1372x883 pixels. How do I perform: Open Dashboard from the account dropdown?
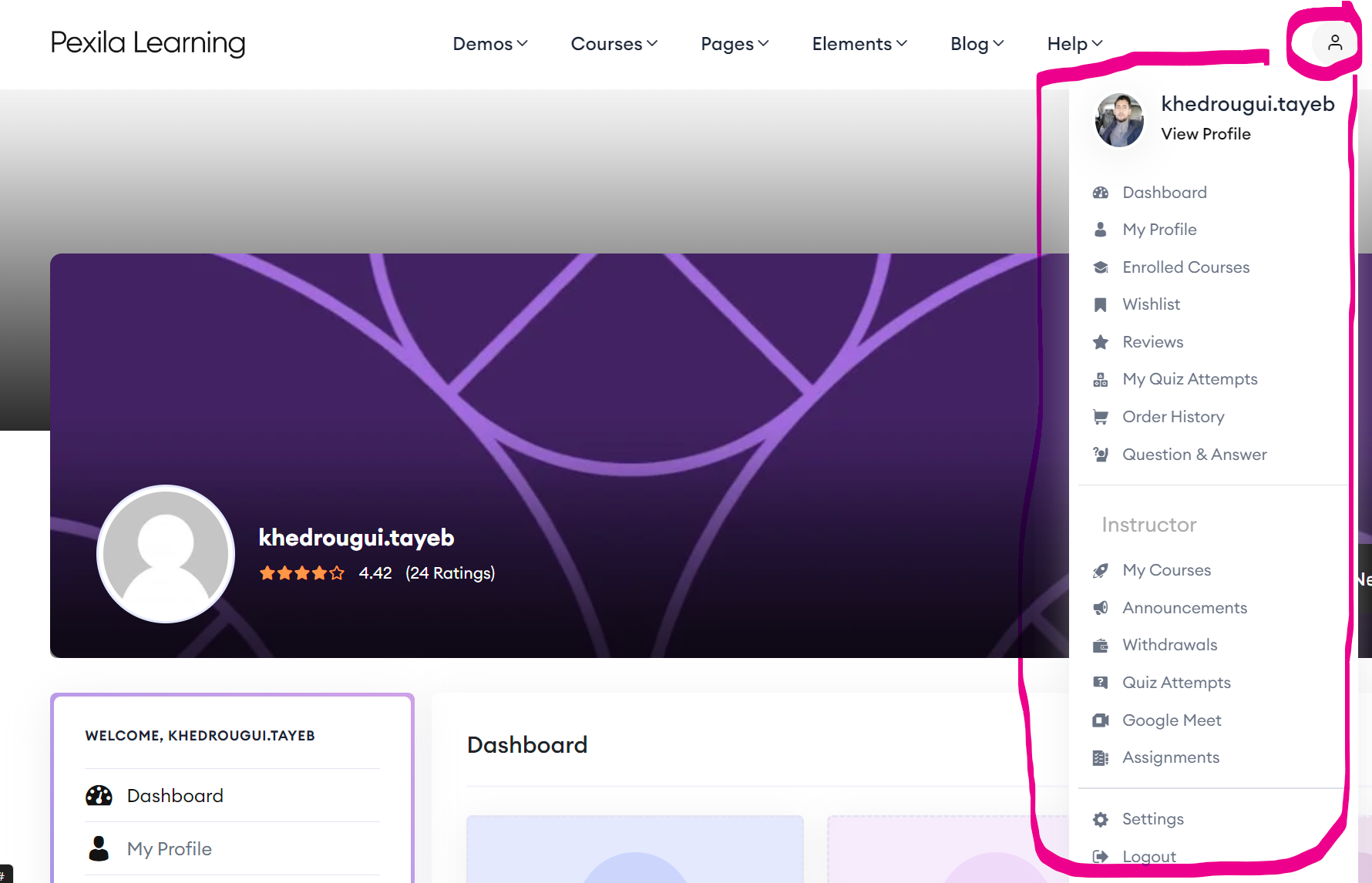1165,193
